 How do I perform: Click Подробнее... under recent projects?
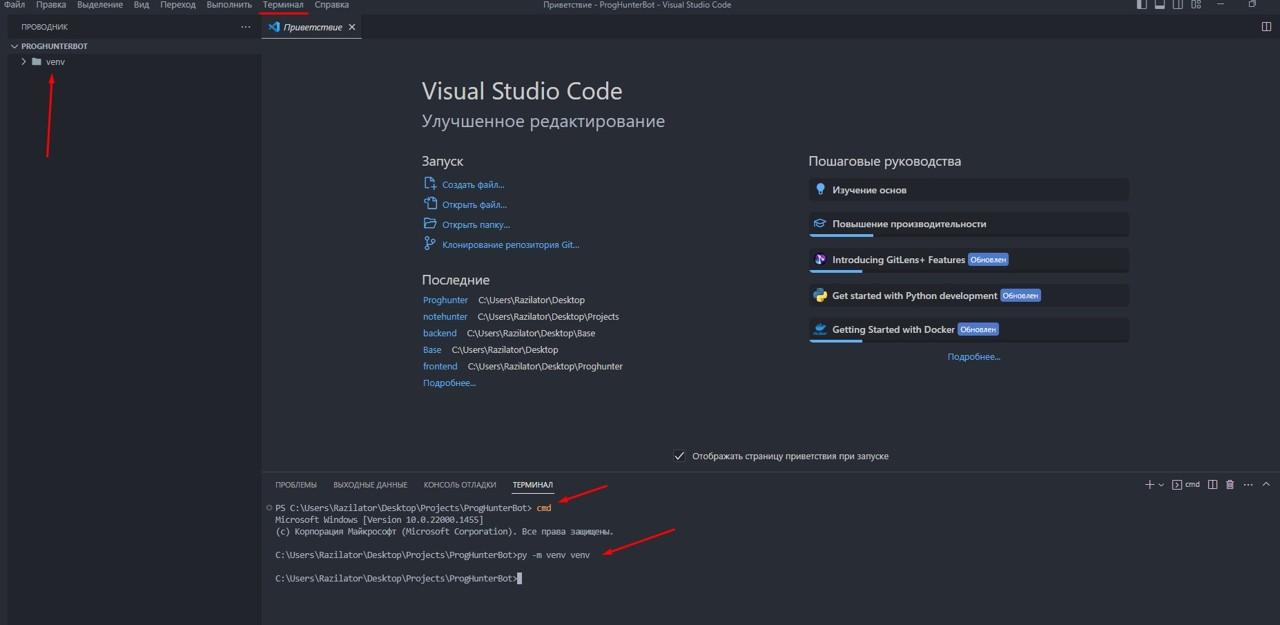449,383
